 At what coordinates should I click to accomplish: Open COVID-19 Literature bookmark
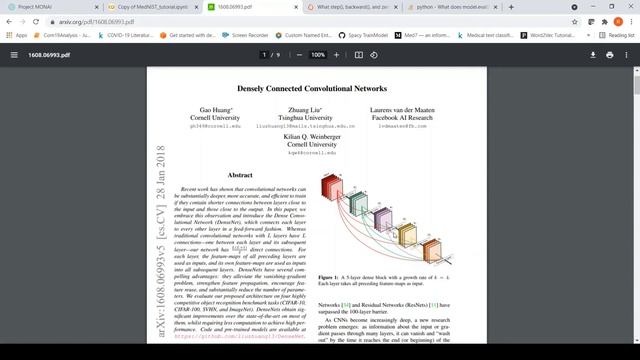coord(126,36)
